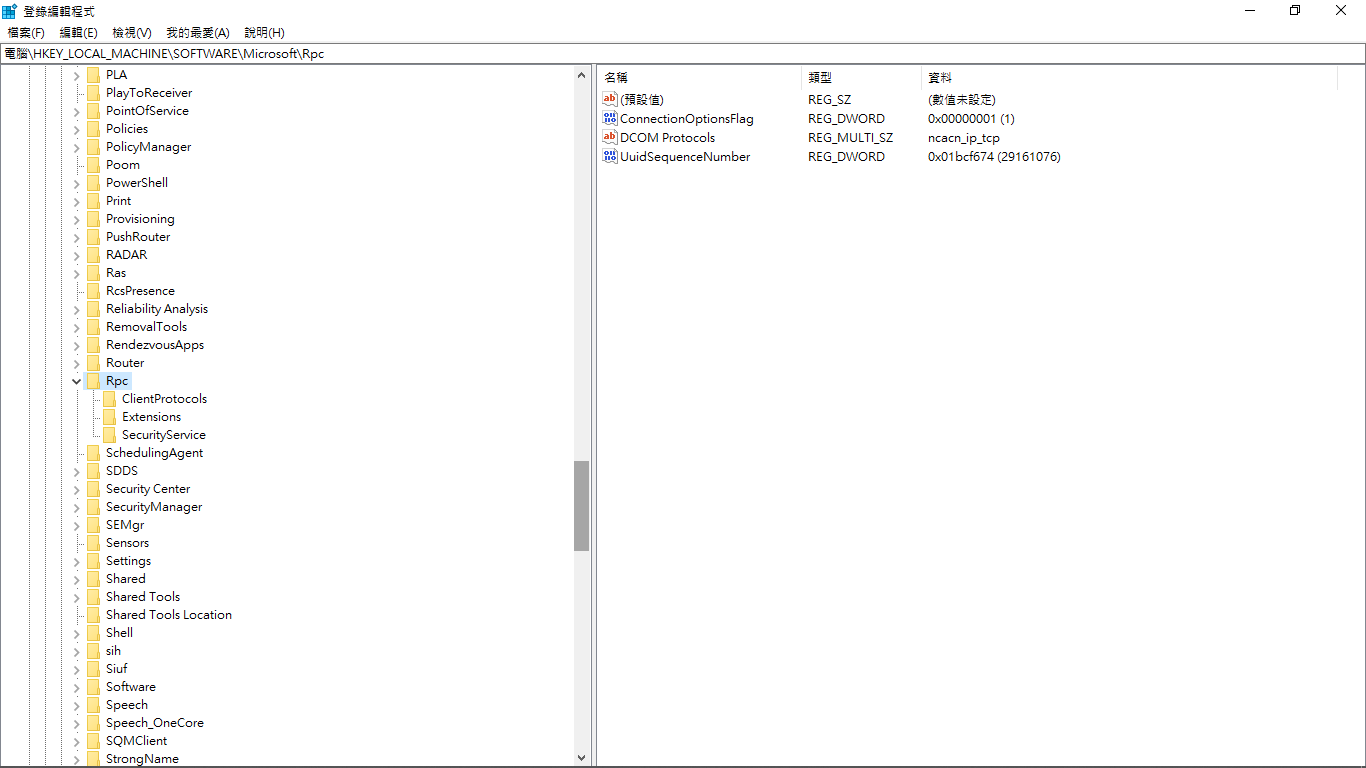This screenshot has height=768, width=1366.
Task: Click the PLA folder icon
Action: coord(93,75)
